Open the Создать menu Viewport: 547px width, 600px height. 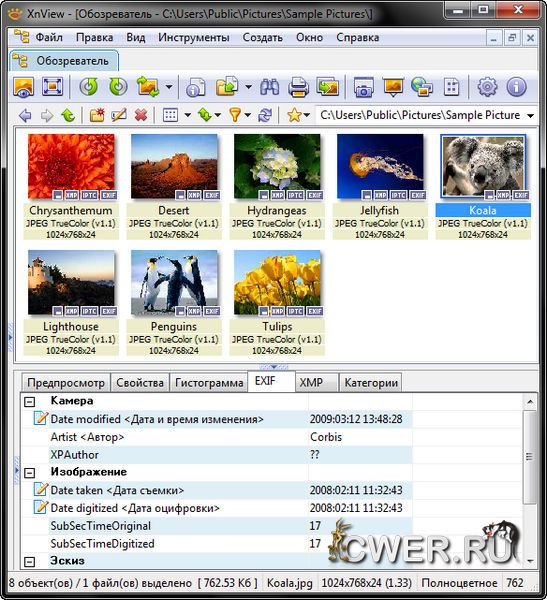pos(263,38)
